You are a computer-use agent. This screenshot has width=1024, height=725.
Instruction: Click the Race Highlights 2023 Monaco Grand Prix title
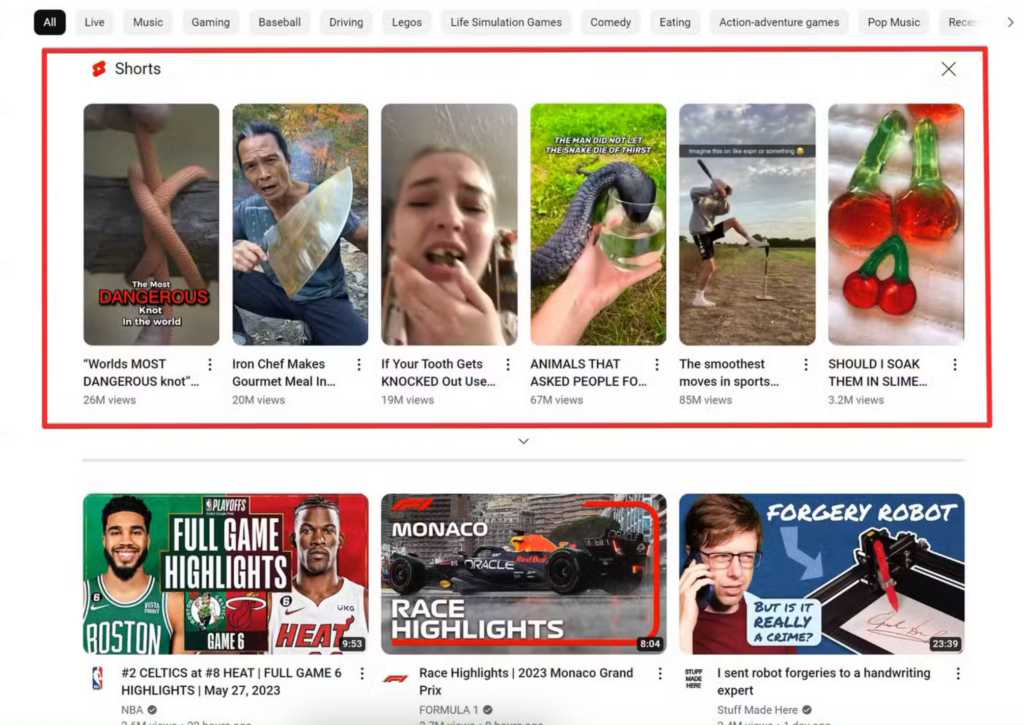click(x=525, y=681)
